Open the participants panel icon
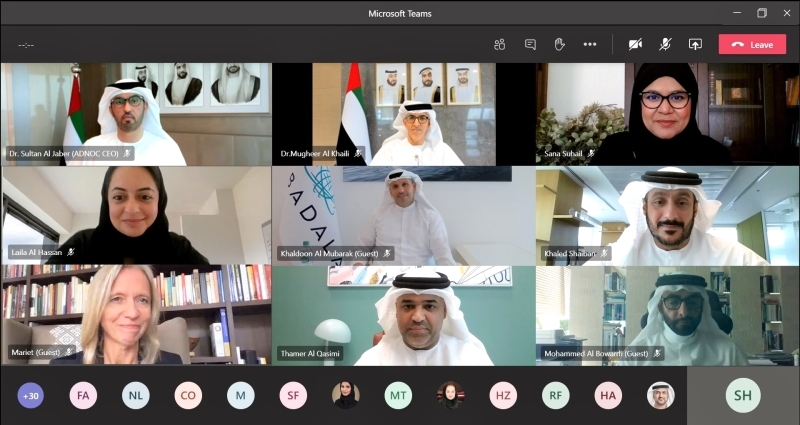This screenshot has width=800, height=425. 499,44
